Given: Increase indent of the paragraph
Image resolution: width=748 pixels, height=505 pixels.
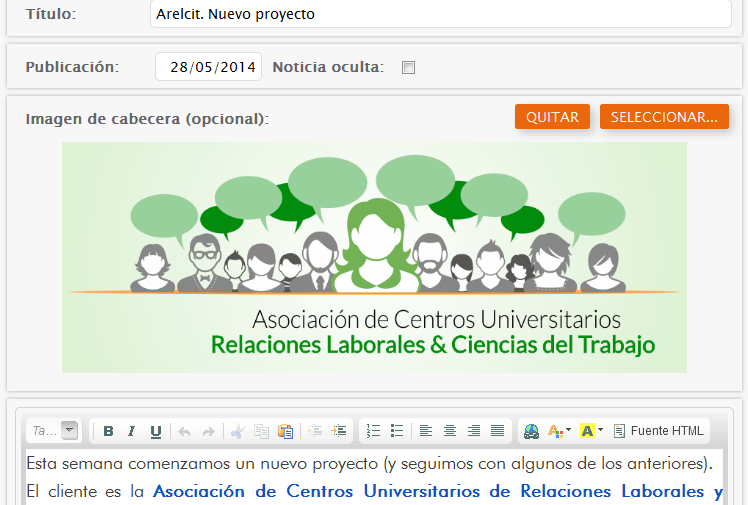Looking at the screenshot, I should click(x=339, y=431).
